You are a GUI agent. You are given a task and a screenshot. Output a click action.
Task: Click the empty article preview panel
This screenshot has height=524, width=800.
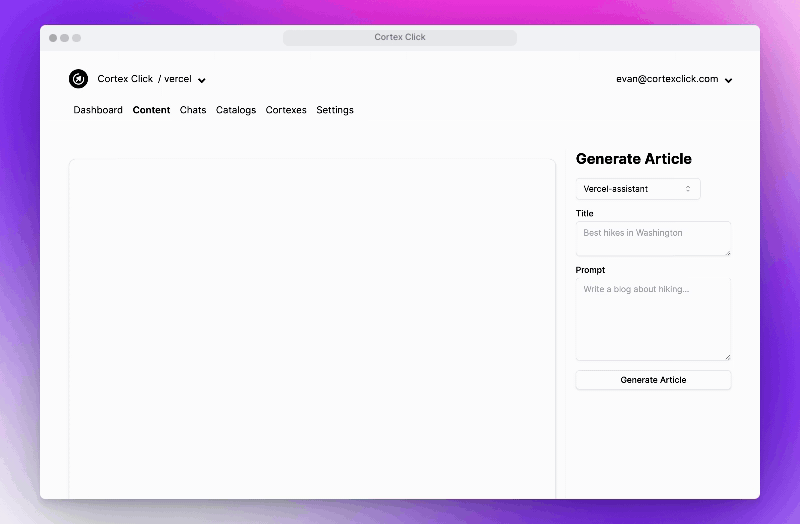pos(312,328)
